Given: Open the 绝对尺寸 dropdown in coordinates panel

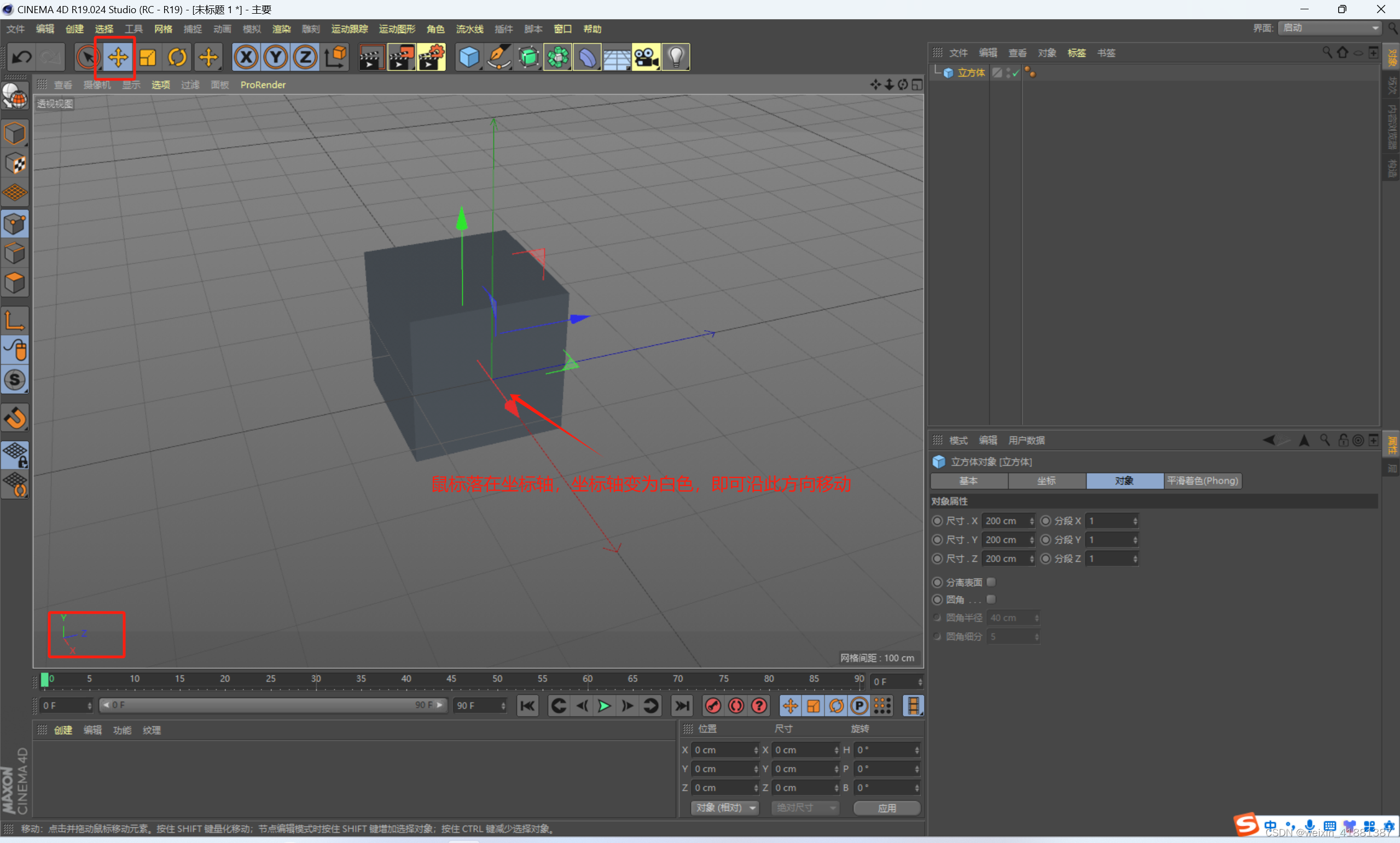Looking at the screenshot, I should click(x=805, y=807).
